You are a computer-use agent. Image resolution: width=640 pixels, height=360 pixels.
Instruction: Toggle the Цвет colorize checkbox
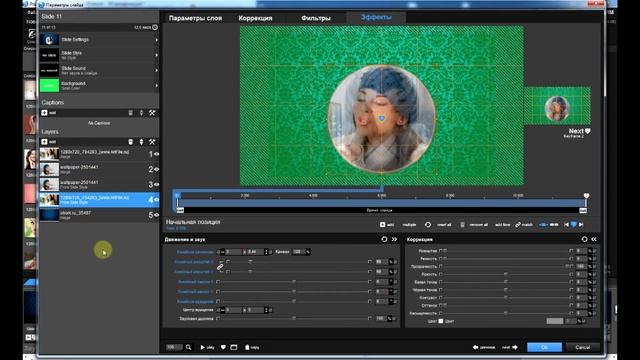pyautogui.click(x=441, y=321)
